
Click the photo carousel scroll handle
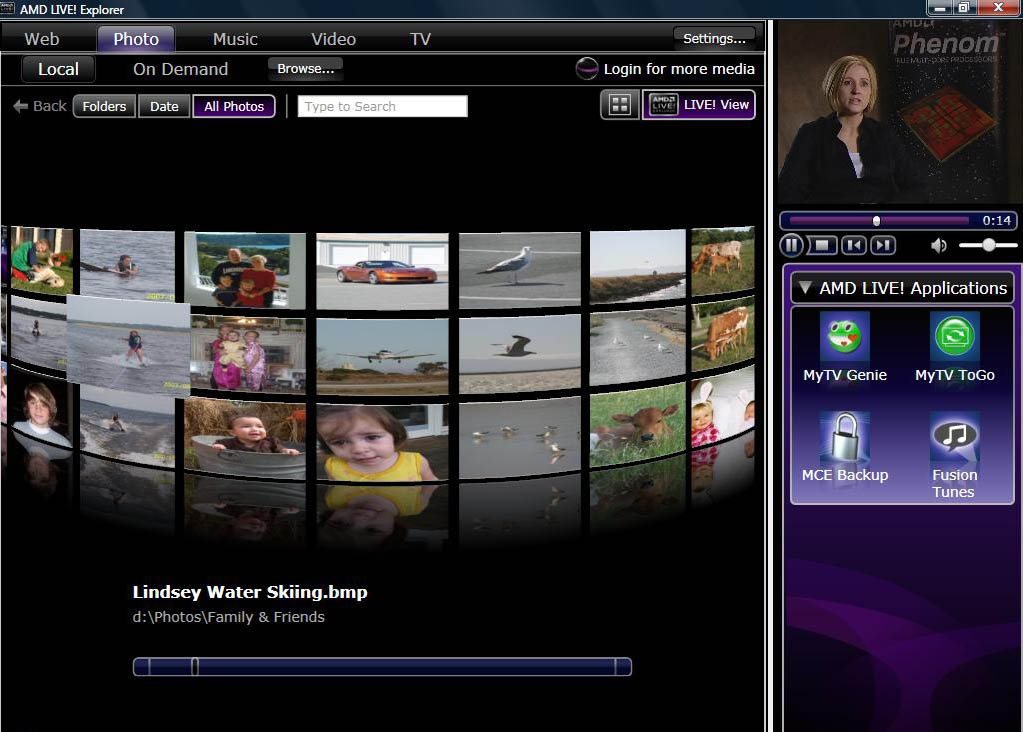pos(194,666)
